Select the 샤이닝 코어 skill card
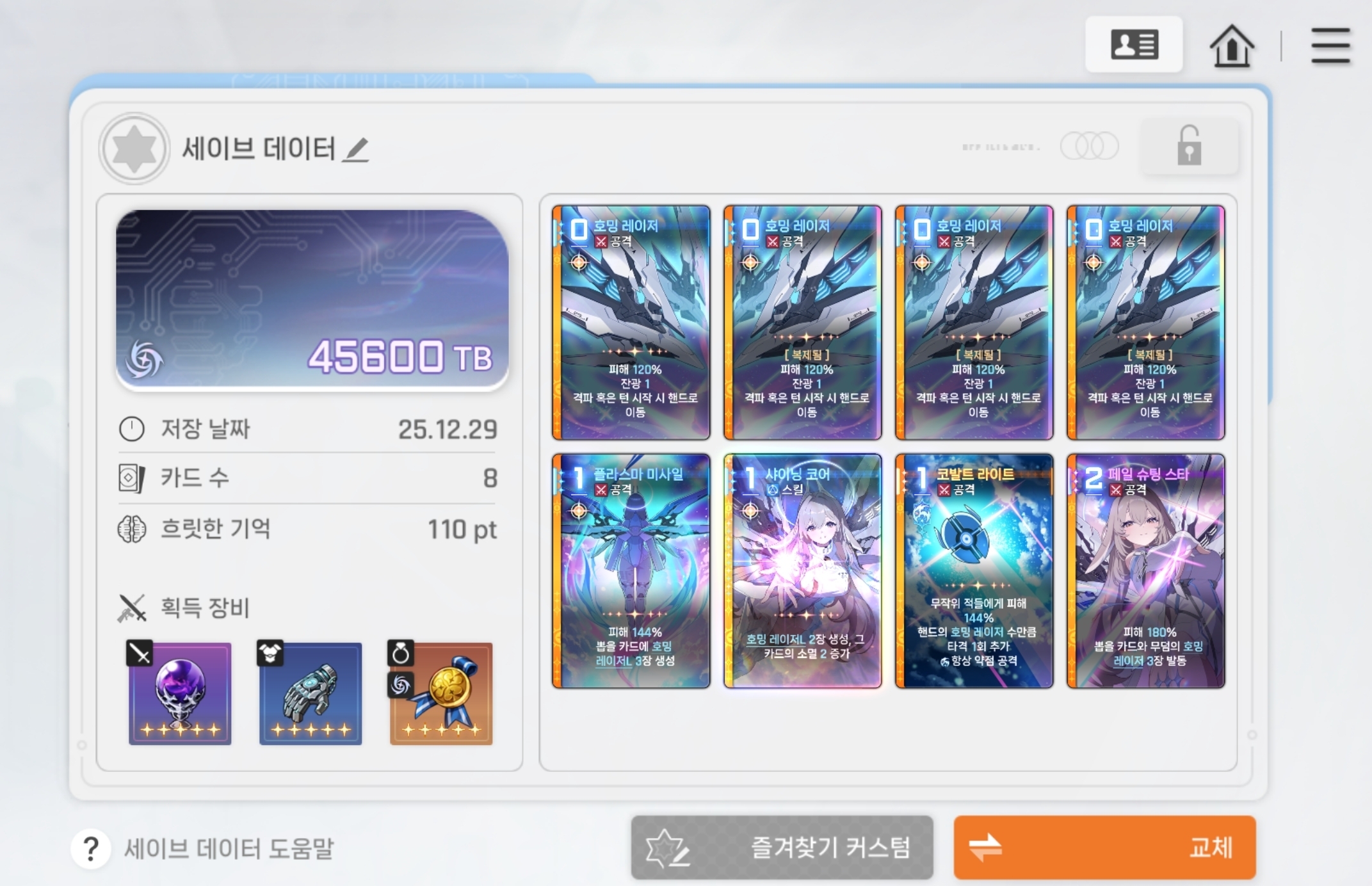Screen dimensions: 1372x886 click(803, 571)
